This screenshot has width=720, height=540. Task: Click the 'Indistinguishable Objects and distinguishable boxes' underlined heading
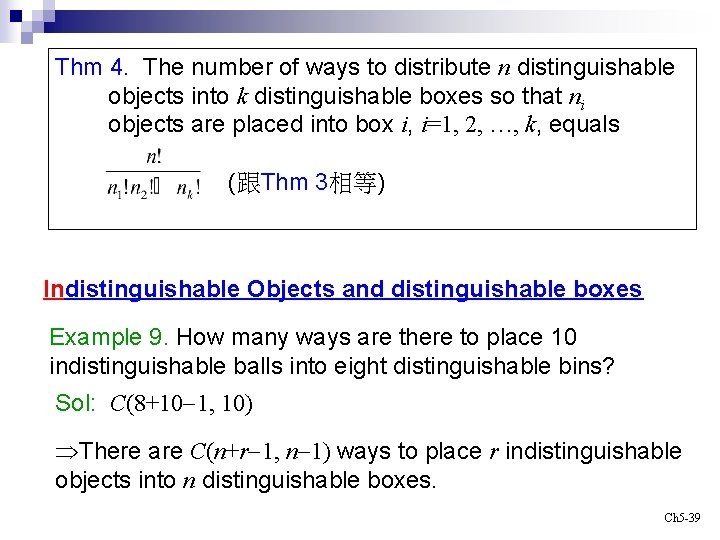click(x=343, y=290)
